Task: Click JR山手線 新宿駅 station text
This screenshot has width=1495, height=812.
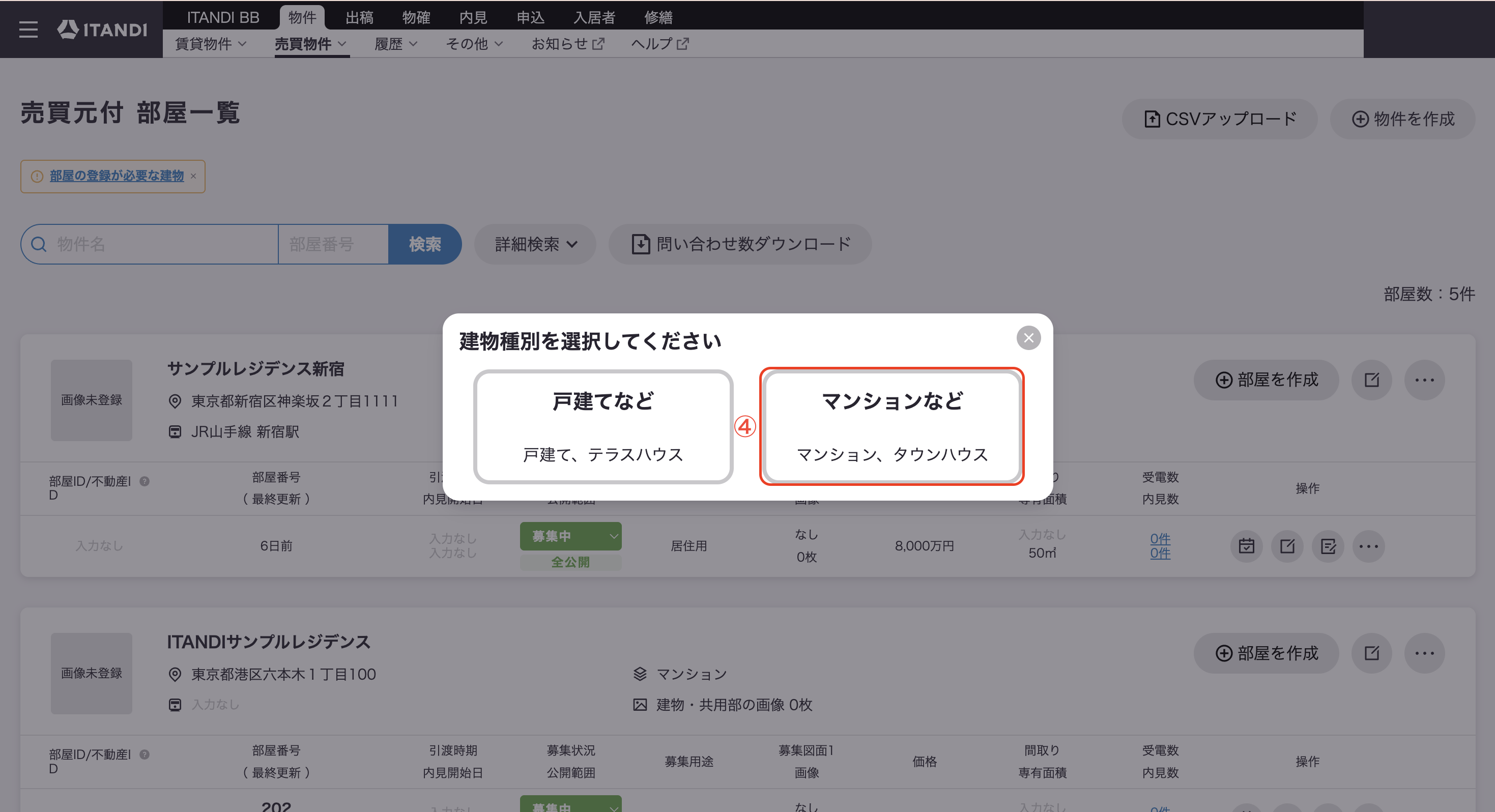Action: coord(245,432)
